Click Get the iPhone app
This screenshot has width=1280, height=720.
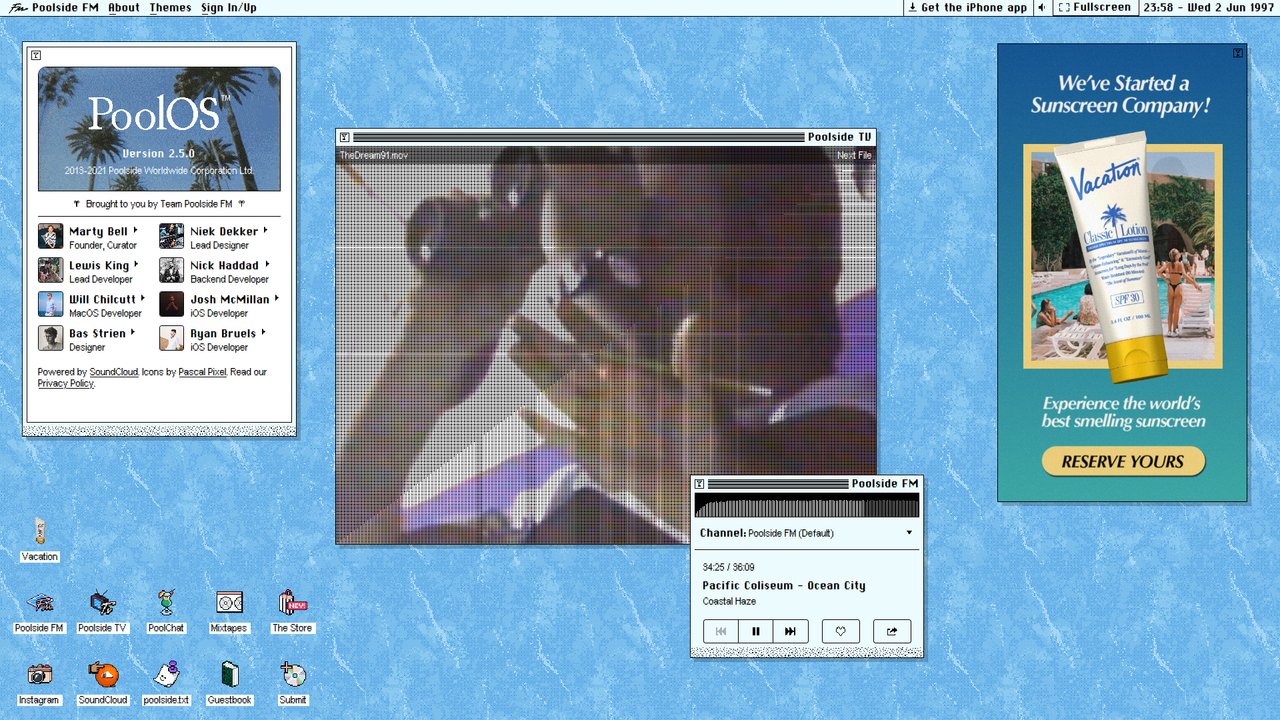(x=967, y=8)
